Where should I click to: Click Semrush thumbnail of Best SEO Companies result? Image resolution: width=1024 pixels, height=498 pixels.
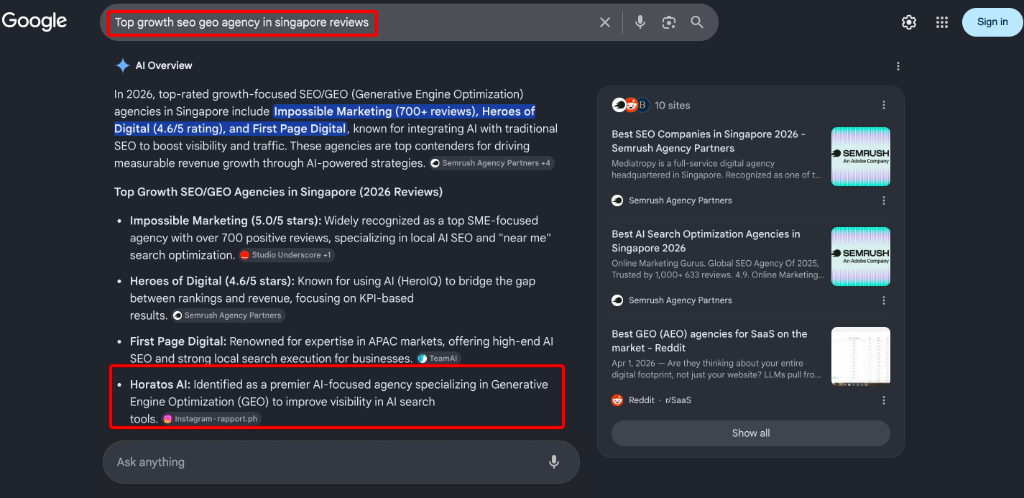point(860,157)
